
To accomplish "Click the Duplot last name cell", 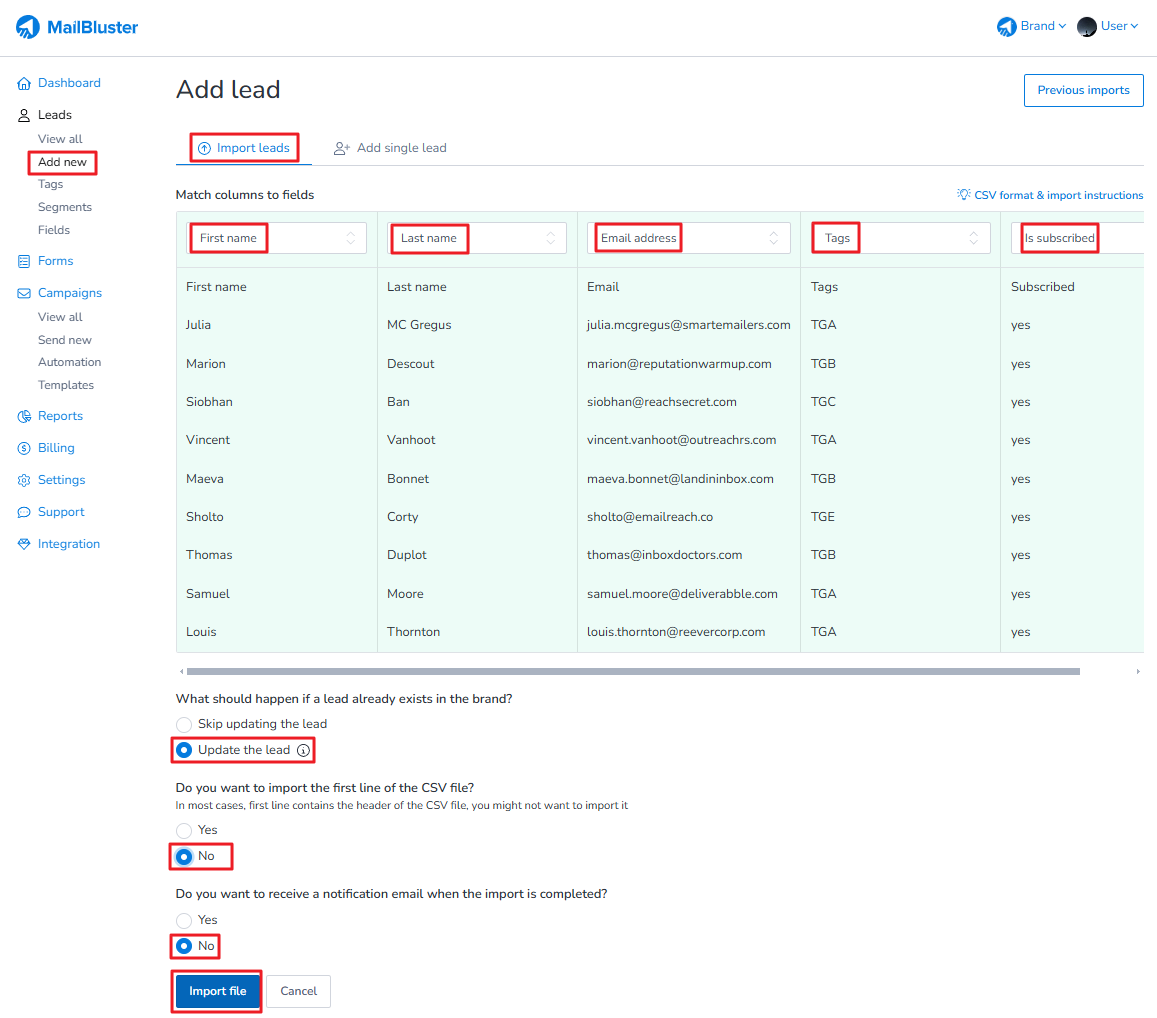I will 407,555.
